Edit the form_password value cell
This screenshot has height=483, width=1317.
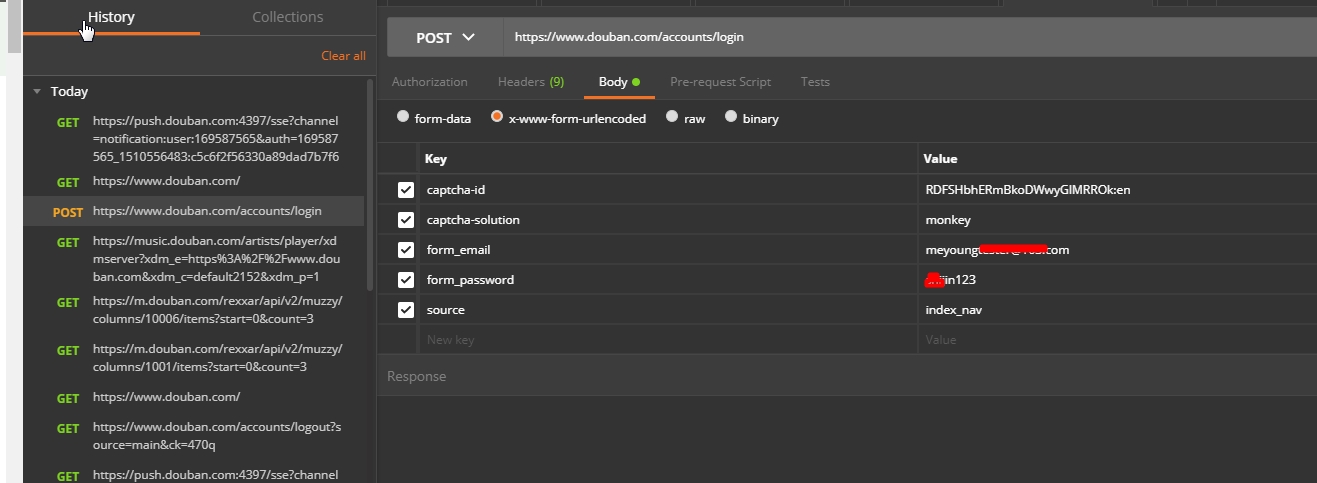pos(1117,280)
